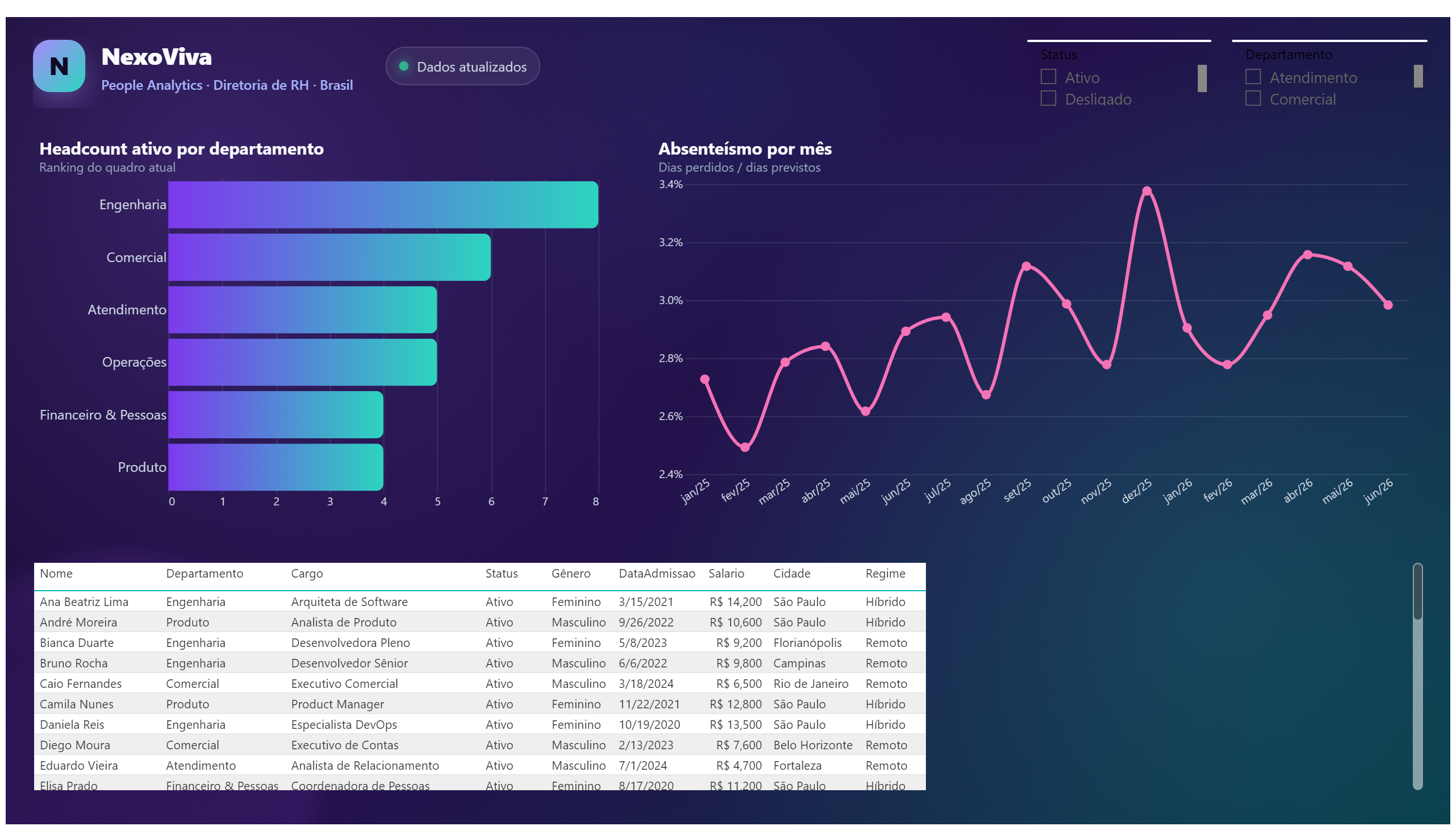The width and height of the screenshot is (1456, 830).
Task: Select the Engenharia bar in headcount chart
Action: point(383,205)
